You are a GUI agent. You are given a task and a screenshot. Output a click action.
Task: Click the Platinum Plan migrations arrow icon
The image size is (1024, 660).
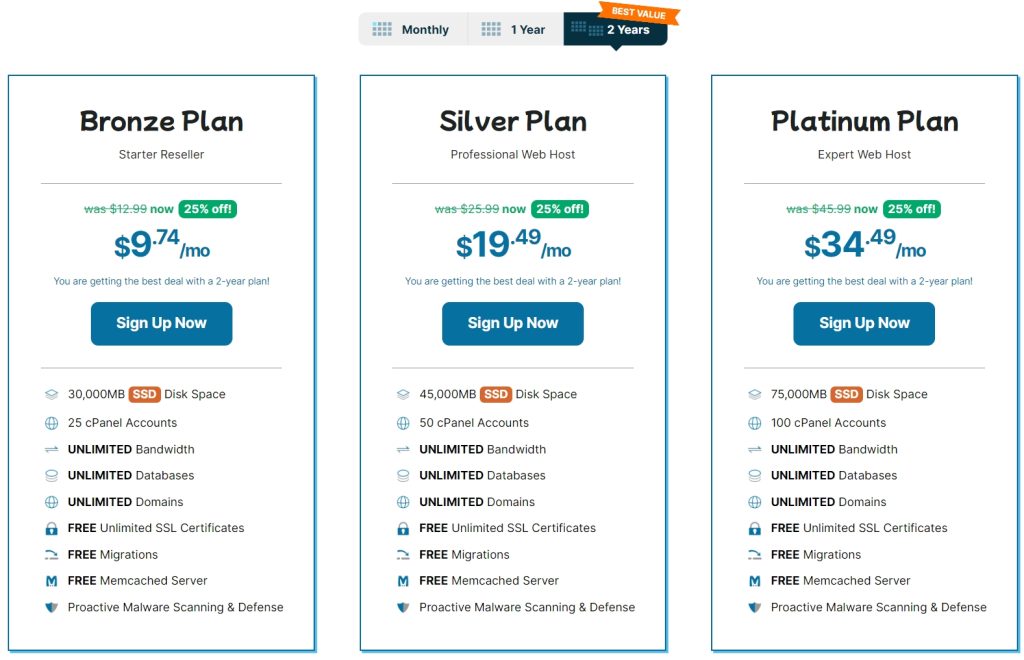tap(755, 554)
